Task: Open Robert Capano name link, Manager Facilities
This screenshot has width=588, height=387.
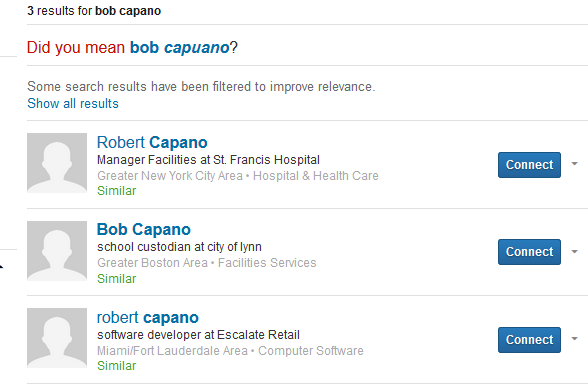Action: 152,142
